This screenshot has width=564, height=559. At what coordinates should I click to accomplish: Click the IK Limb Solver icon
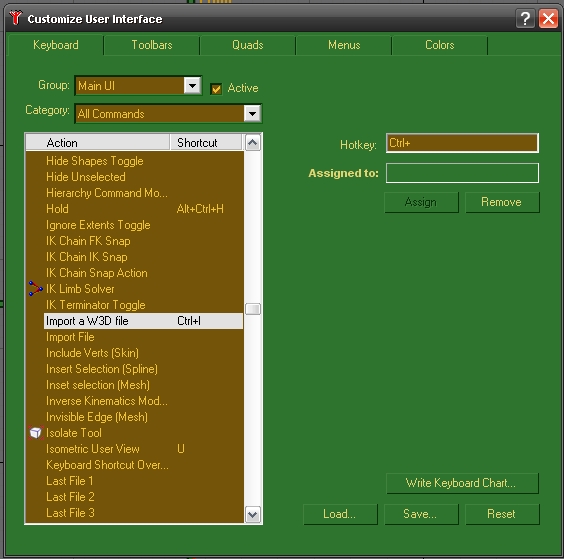(35, 288)
